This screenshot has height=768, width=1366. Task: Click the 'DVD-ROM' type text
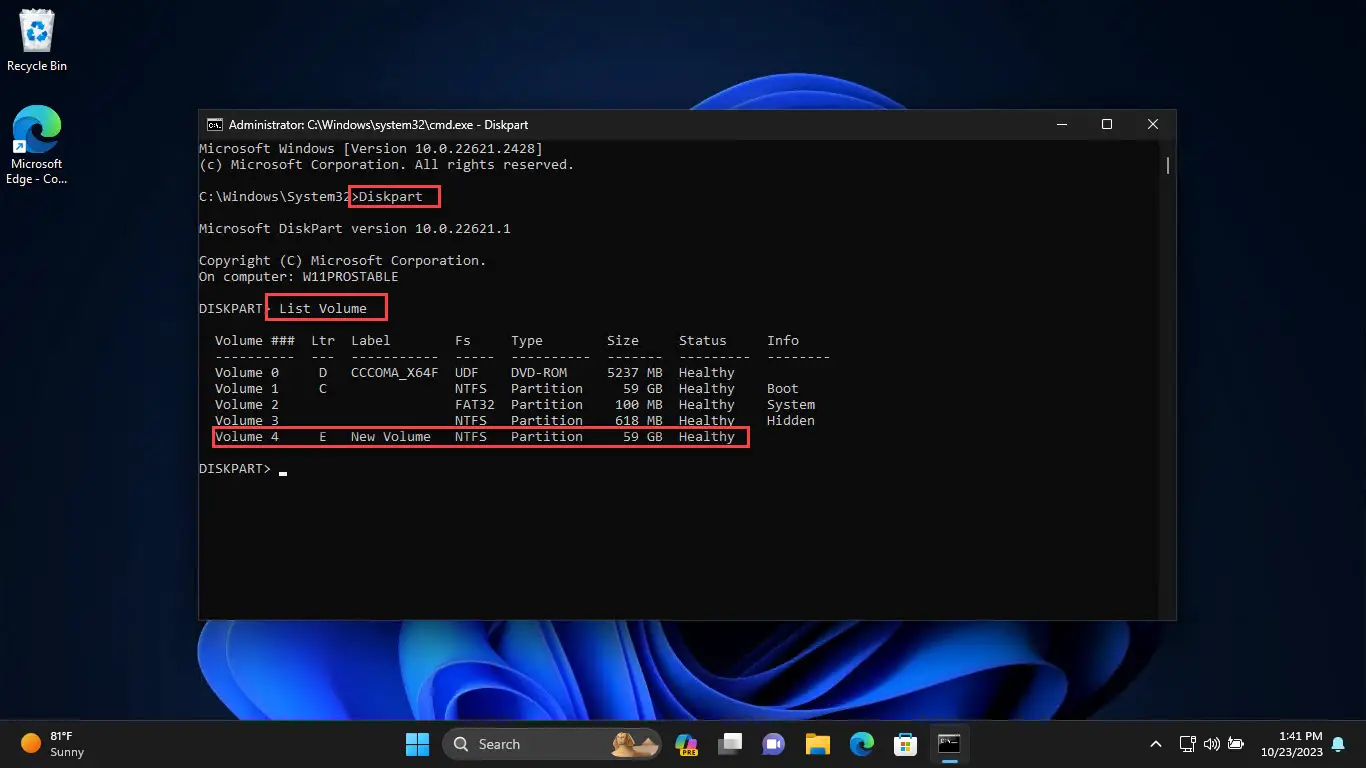pos(539,373)
